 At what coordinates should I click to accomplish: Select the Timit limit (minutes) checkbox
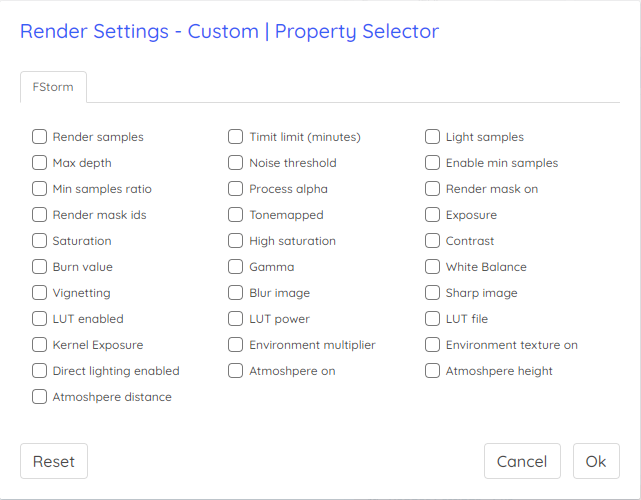pyautogui.click(x=235, y=137)
